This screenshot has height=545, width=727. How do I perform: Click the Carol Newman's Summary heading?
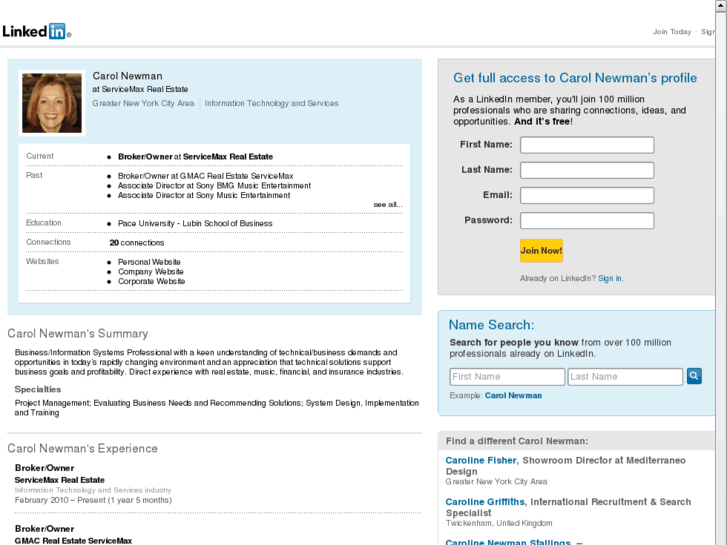coord(78,333)
